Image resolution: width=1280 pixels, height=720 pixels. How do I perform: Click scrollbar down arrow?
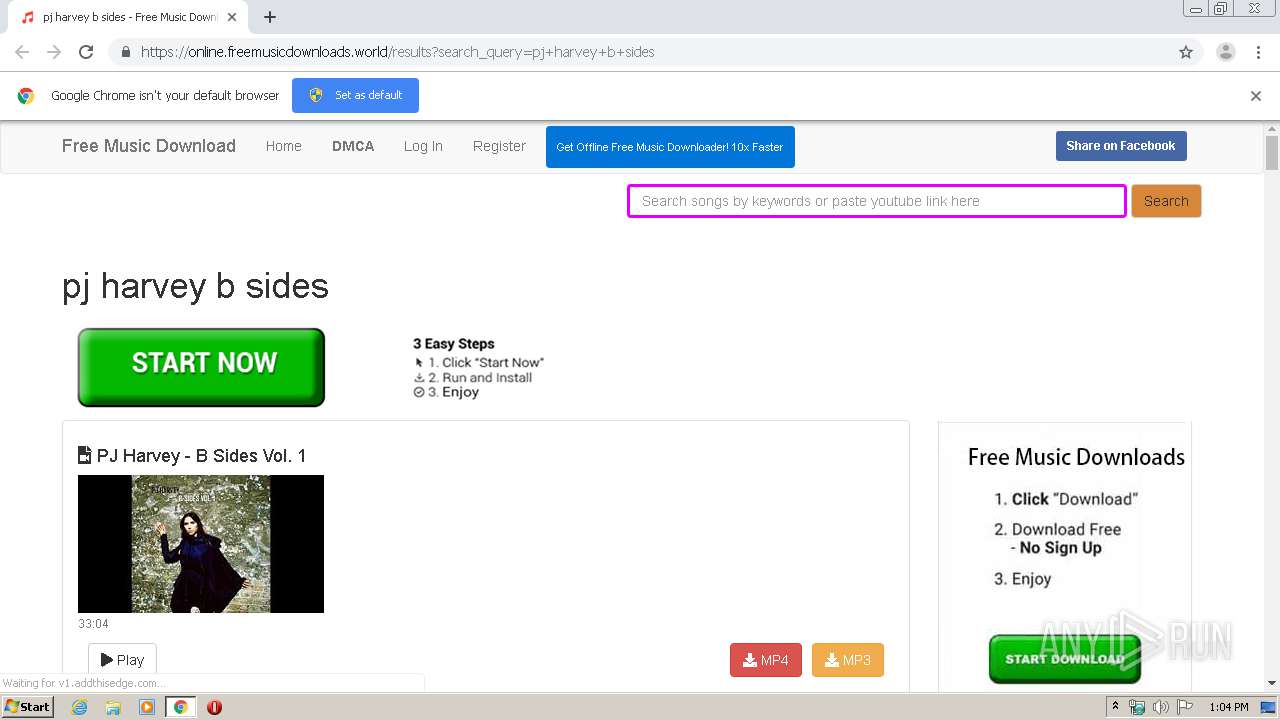click(x=1272, y=683)
